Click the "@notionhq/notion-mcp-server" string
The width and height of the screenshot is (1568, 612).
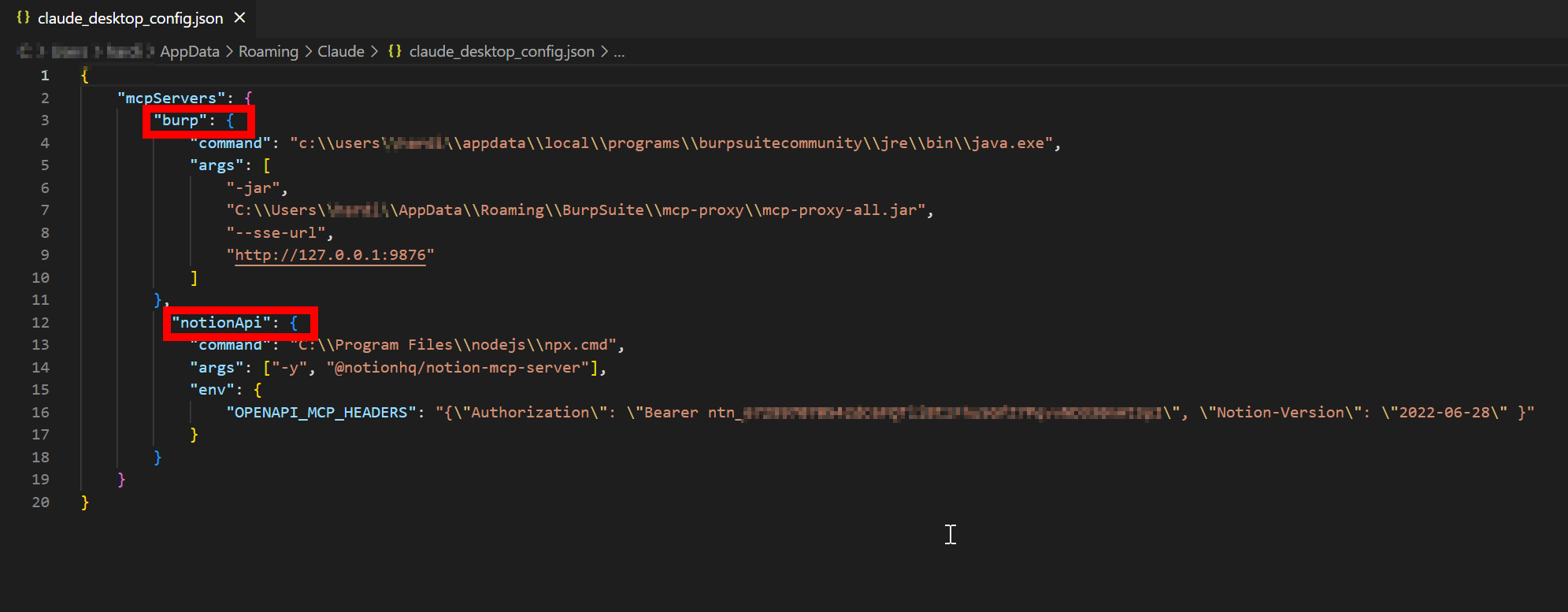click(x=458, y=368)
